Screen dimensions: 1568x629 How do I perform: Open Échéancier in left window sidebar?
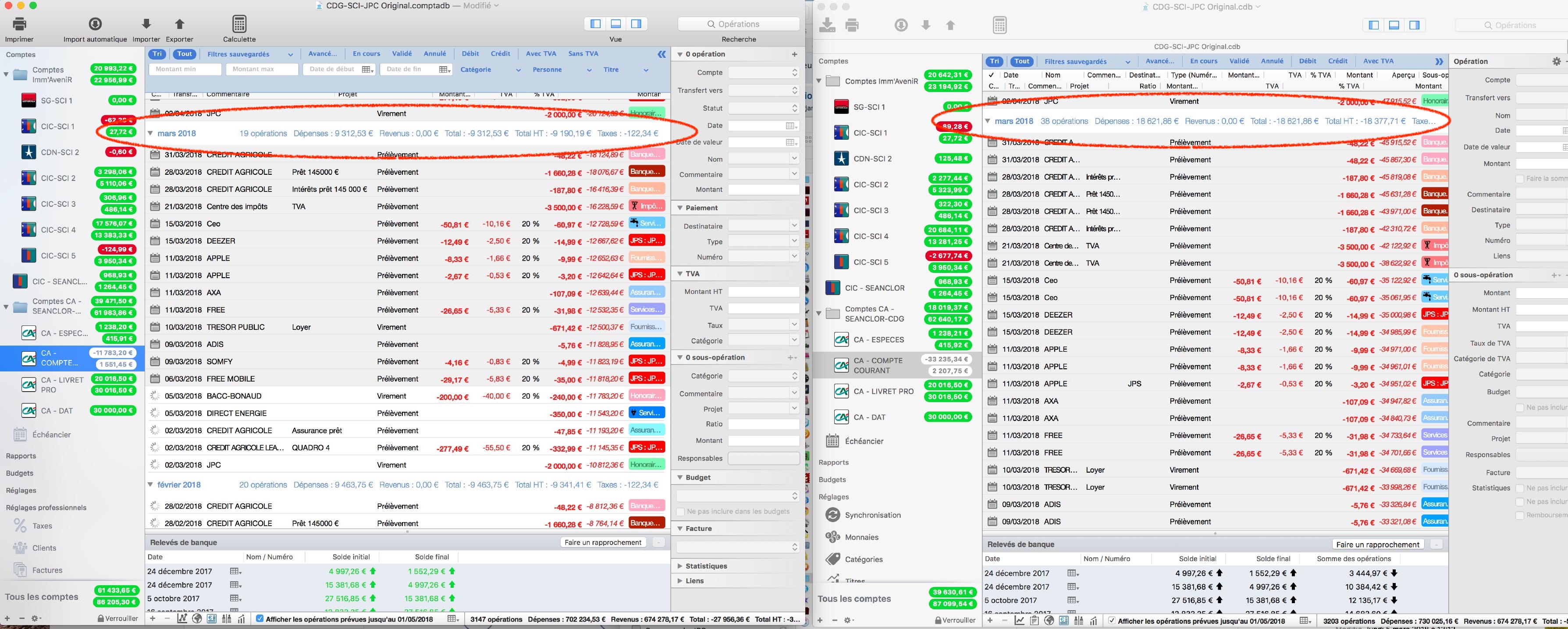pyautogui.click(x=51, y=435)
